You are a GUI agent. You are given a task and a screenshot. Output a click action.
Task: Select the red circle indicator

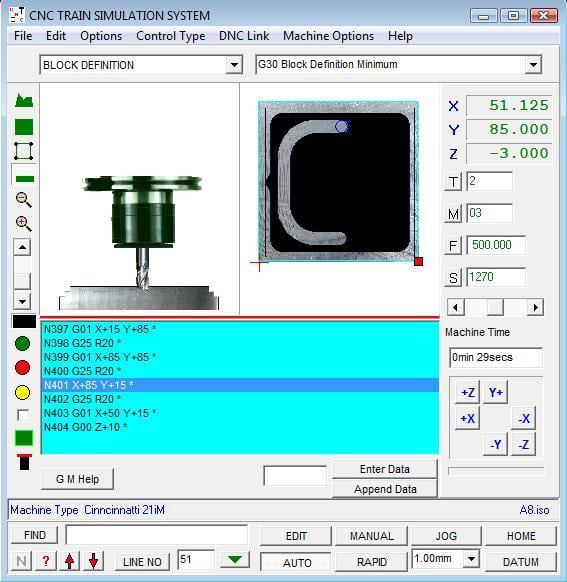pyautogui.click(x=22, y=367)
